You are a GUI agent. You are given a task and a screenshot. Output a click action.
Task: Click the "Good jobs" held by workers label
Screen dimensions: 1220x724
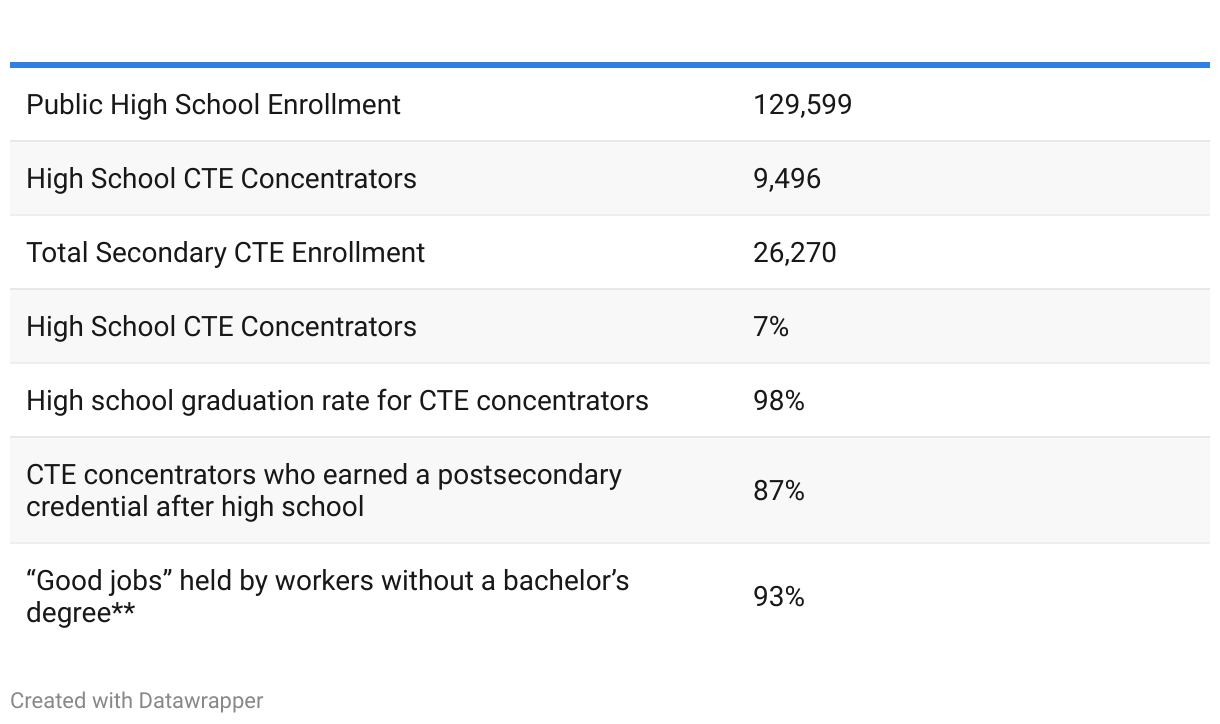327,596
